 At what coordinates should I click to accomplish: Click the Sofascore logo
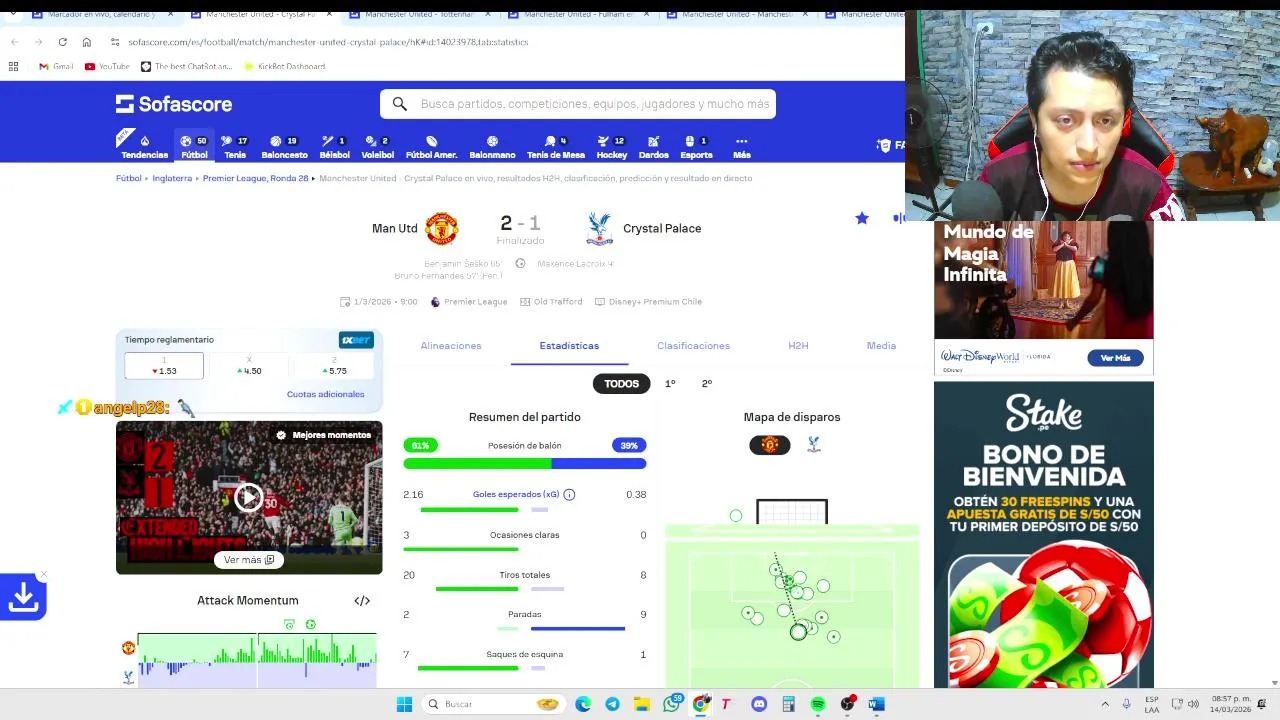(x=174, y=104)
